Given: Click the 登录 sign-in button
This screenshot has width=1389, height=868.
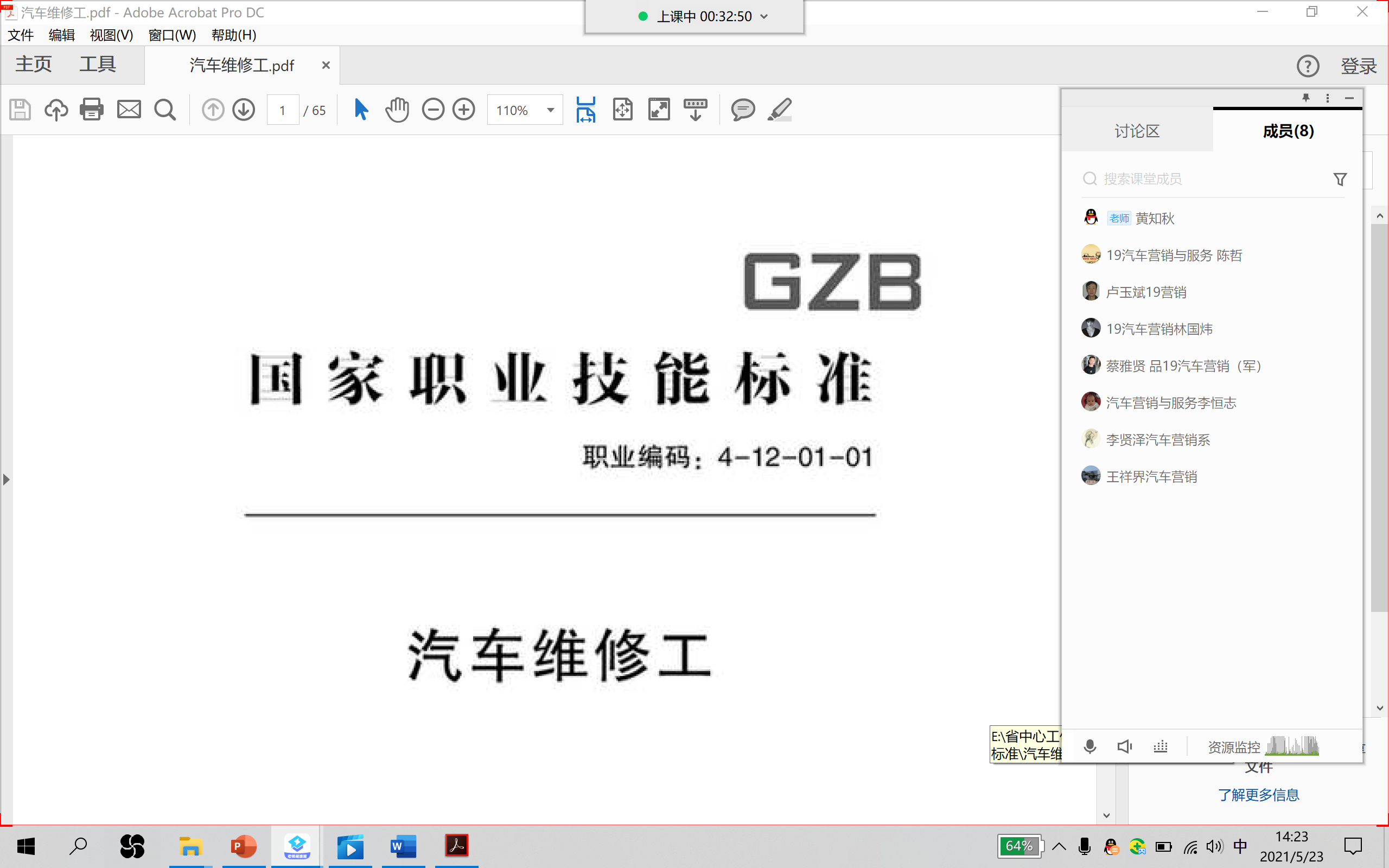Looking at the screenshot, I should (1358, 66).
